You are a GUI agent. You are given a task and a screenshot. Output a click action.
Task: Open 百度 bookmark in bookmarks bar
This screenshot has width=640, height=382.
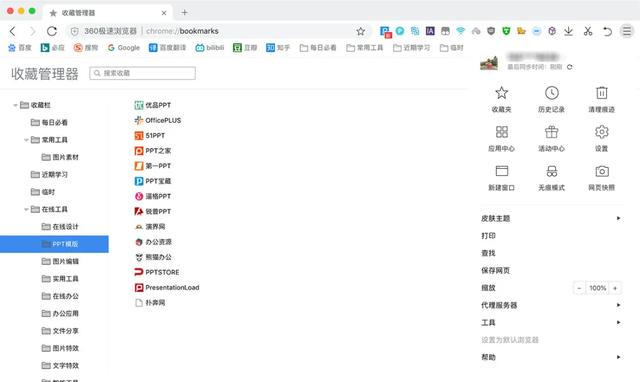[20, 48]
